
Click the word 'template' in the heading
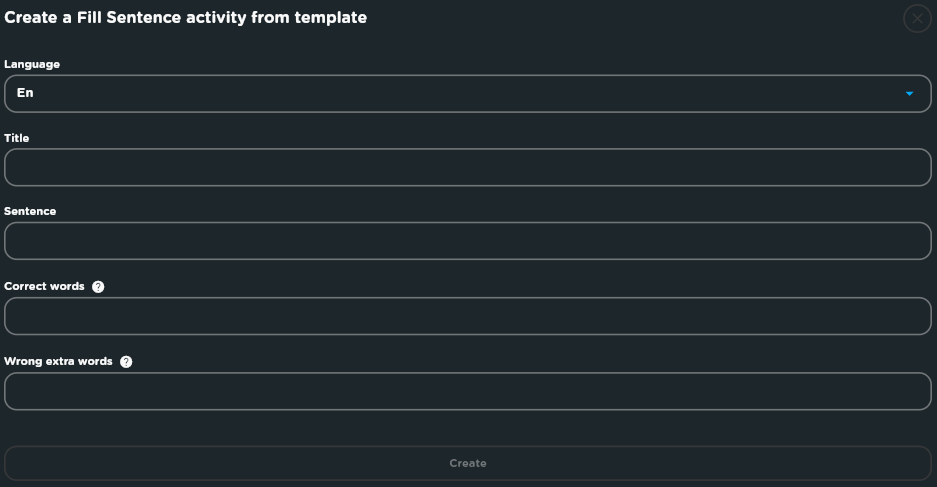(x=330, y=18)
